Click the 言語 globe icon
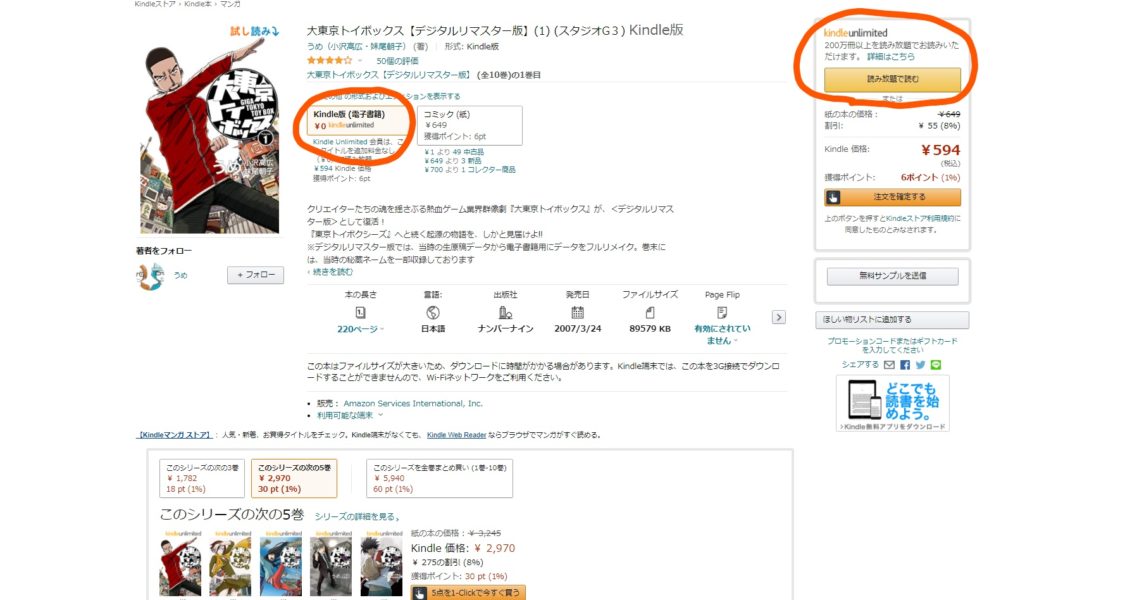This screenshot has height=600, width=1144. (x=433, y=312)
